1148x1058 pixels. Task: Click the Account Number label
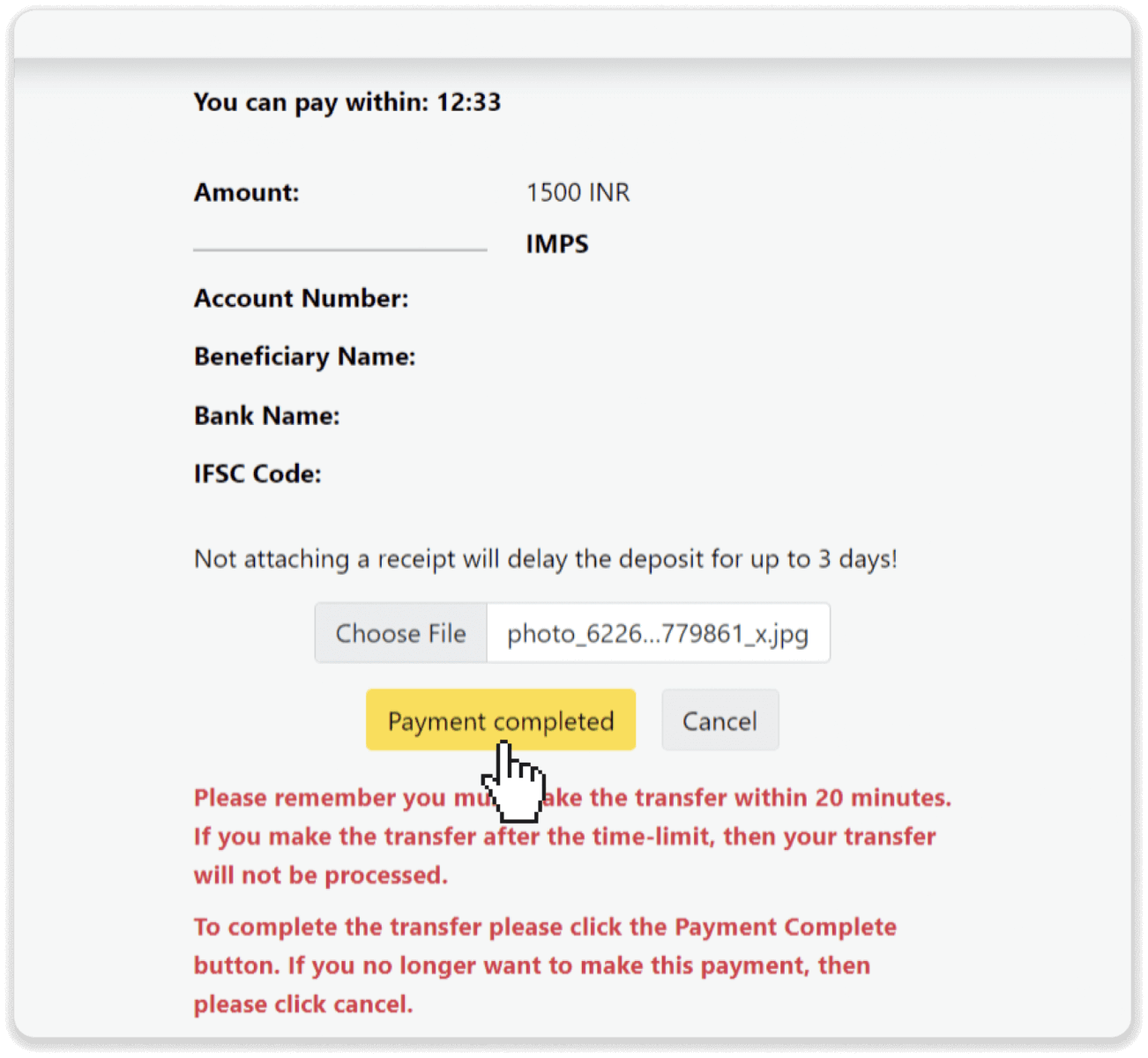click(x=302, y=298)
